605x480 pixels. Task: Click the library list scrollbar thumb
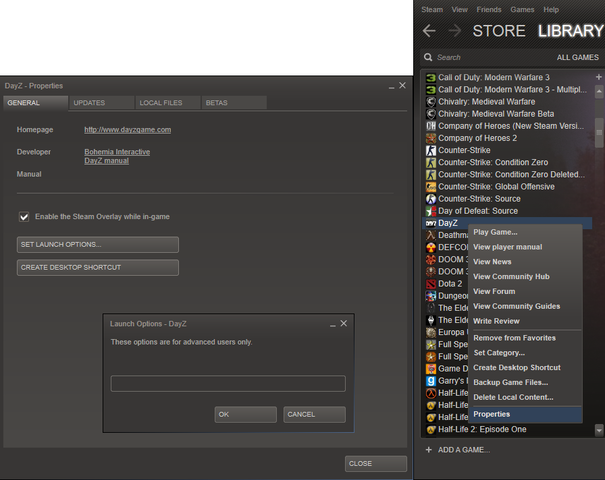(x=599, y=133)
